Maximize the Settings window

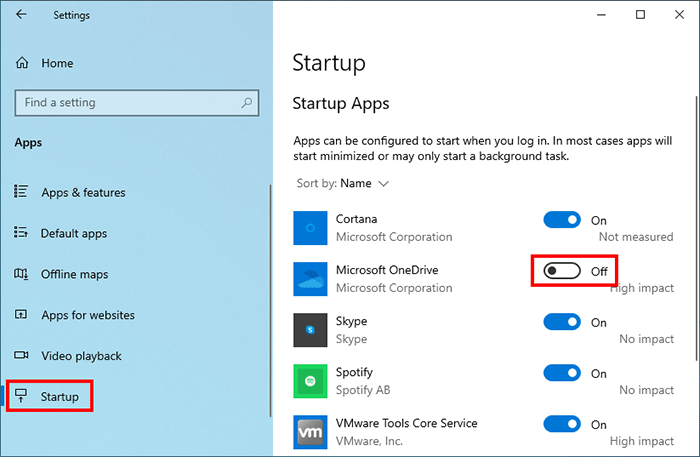[x=640, y=15]
